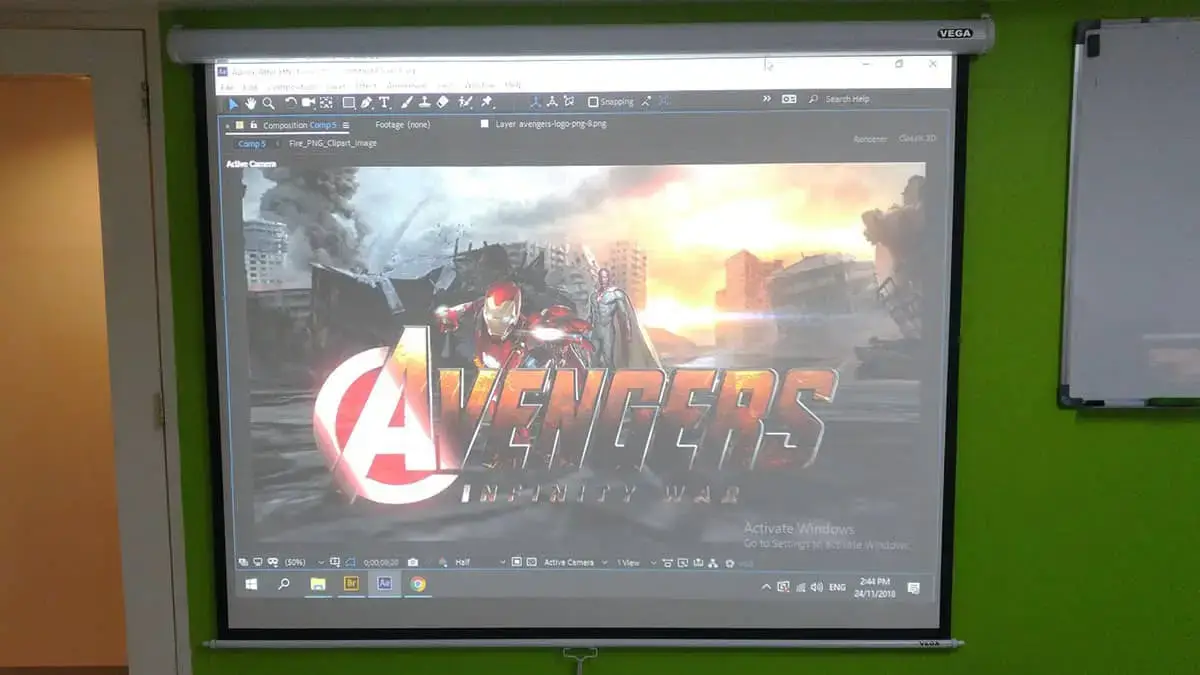Open the Show Channel color management icon
Image resolution: width=1200 pixels, height=675 pixels.
[x=443, y=562]
